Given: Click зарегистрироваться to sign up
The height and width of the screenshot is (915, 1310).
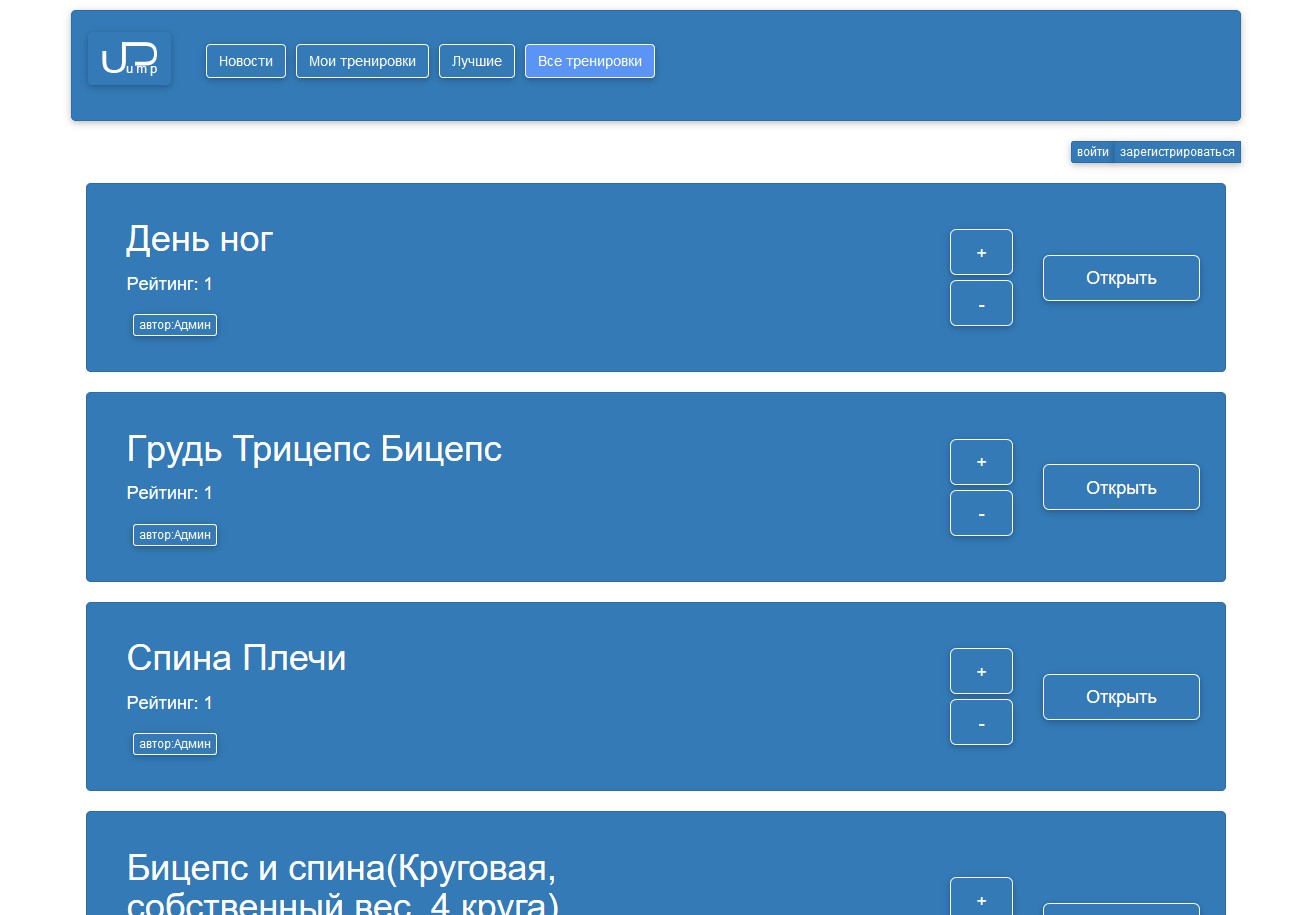Looking at the screenshot, I should [x=1177, y=152].
